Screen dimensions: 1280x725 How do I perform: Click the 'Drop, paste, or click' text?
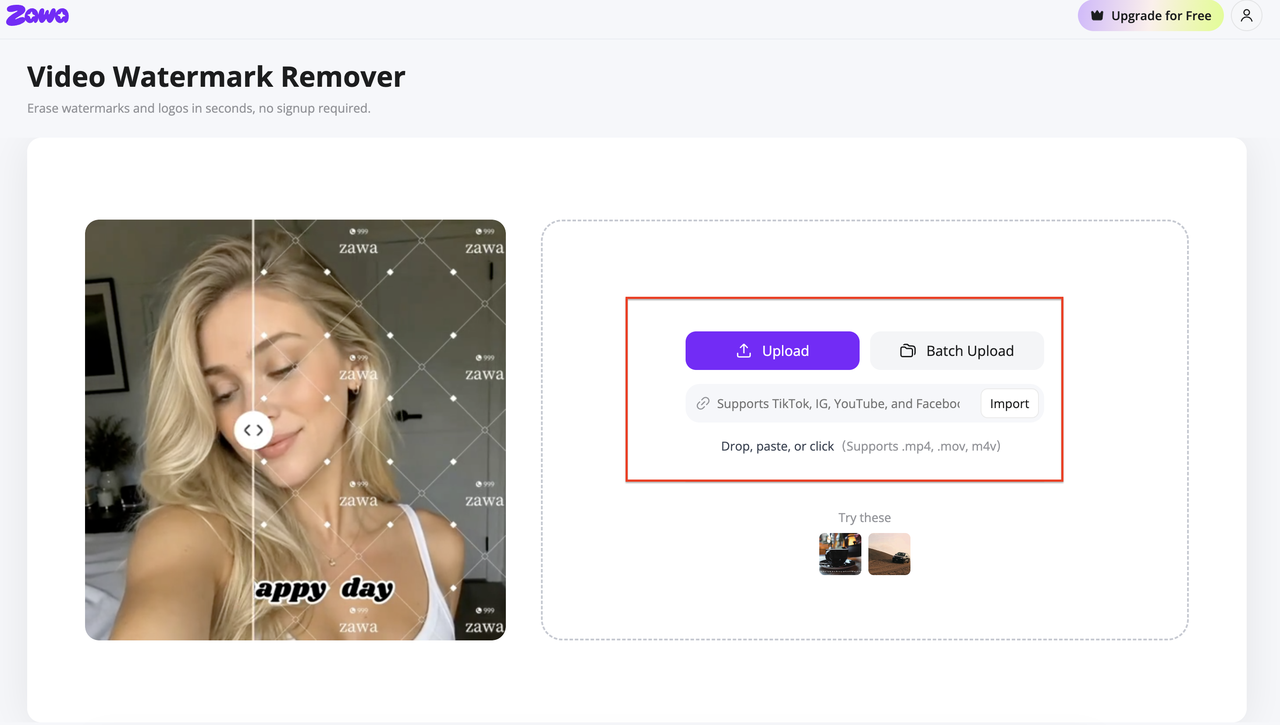(x=777, y=446)
